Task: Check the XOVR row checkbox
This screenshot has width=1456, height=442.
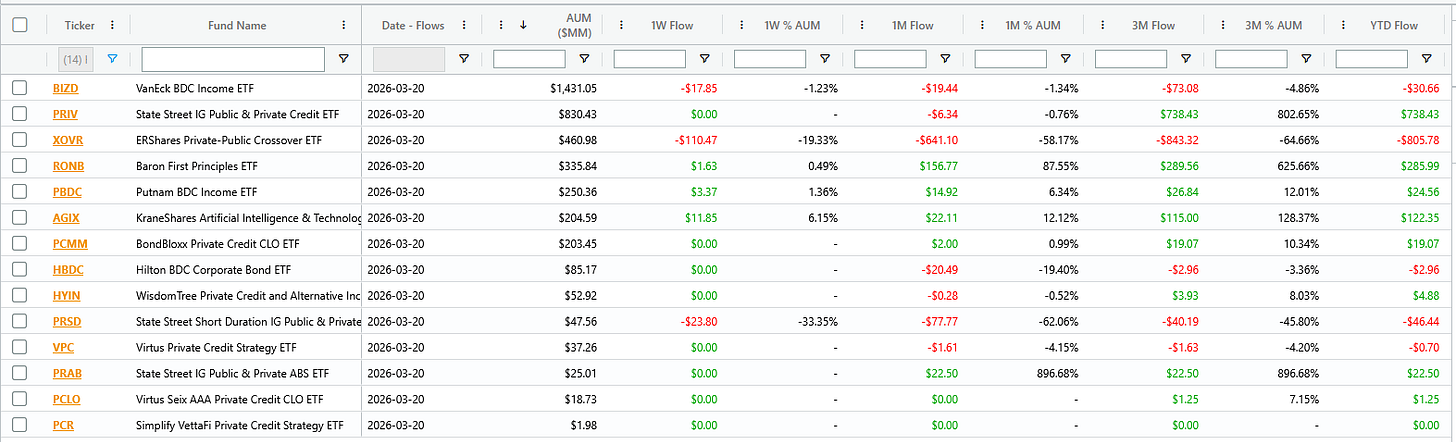Action: [x=19, y=140]
